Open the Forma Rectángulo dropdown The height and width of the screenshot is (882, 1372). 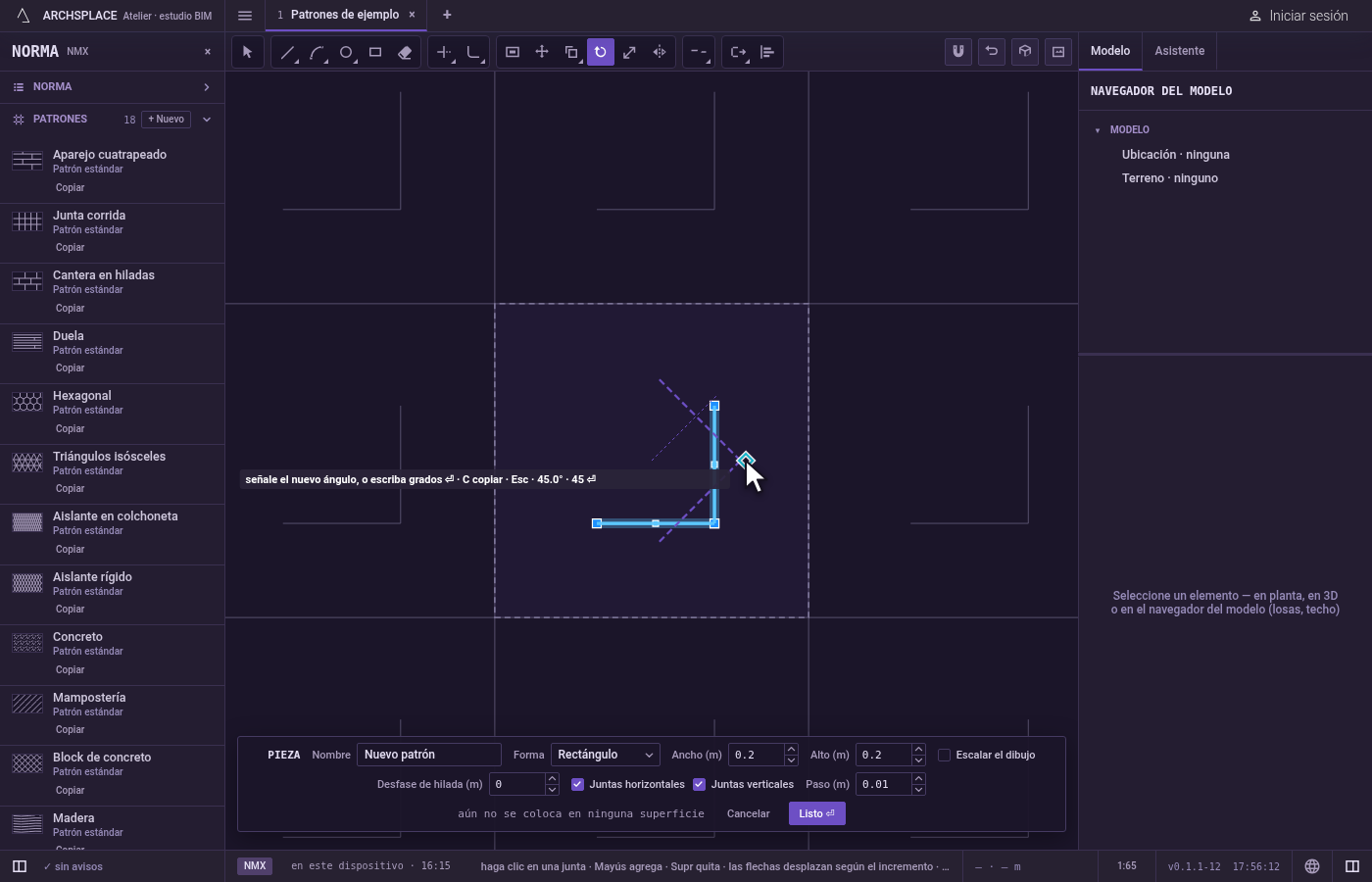[x=605, y=755]
